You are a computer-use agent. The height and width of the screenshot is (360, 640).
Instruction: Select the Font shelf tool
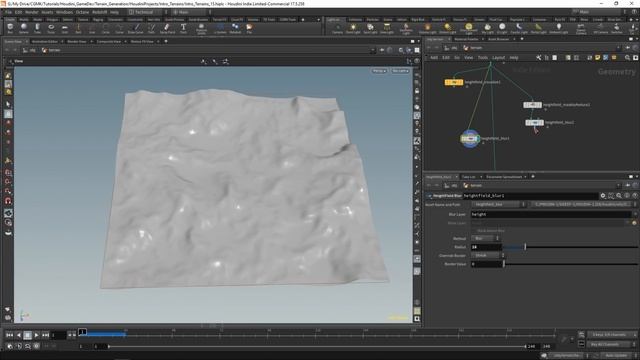183,28
